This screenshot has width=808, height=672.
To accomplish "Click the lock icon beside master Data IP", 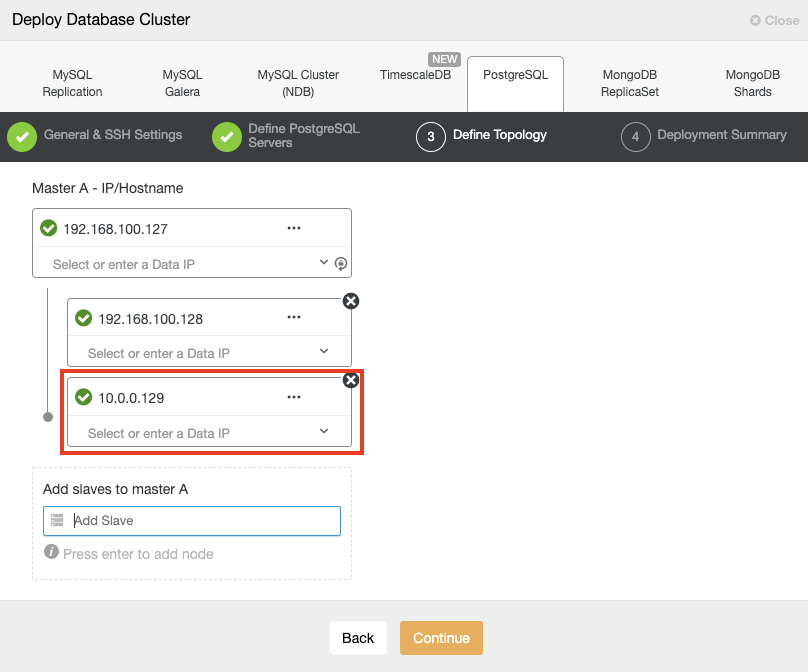I will [x=341, y=264].
